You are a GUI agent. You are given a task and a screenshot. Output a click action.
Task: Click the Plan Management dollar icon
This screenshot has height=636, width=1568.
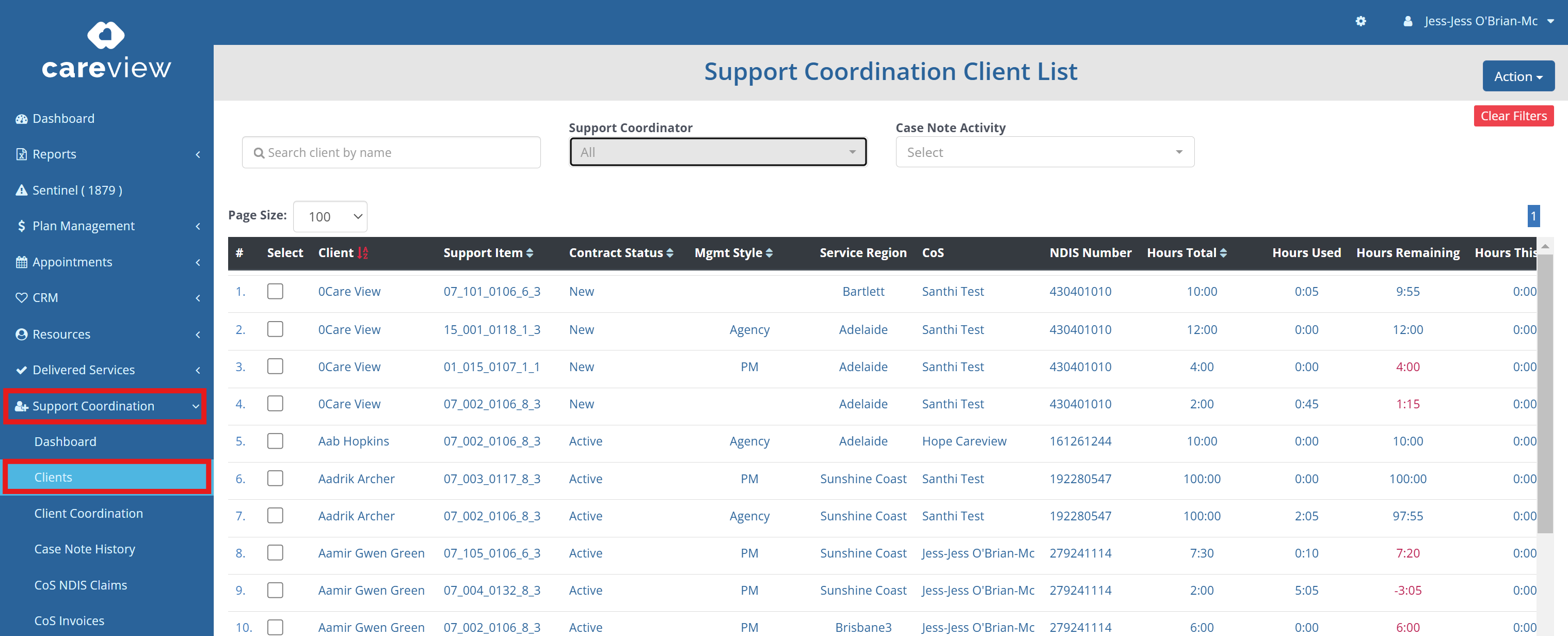[x=21, y=226]
